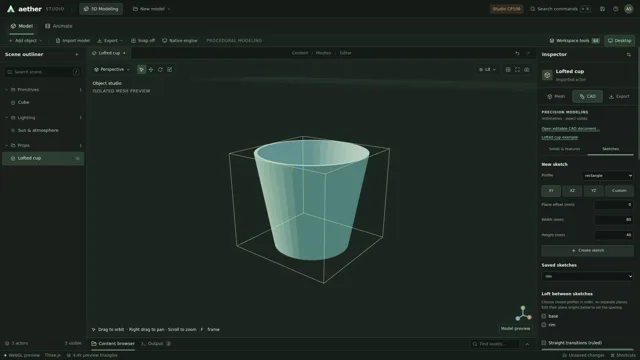Open the Perspective view dropdown
The height and width of the screenshot is (360, 640).
111,69
